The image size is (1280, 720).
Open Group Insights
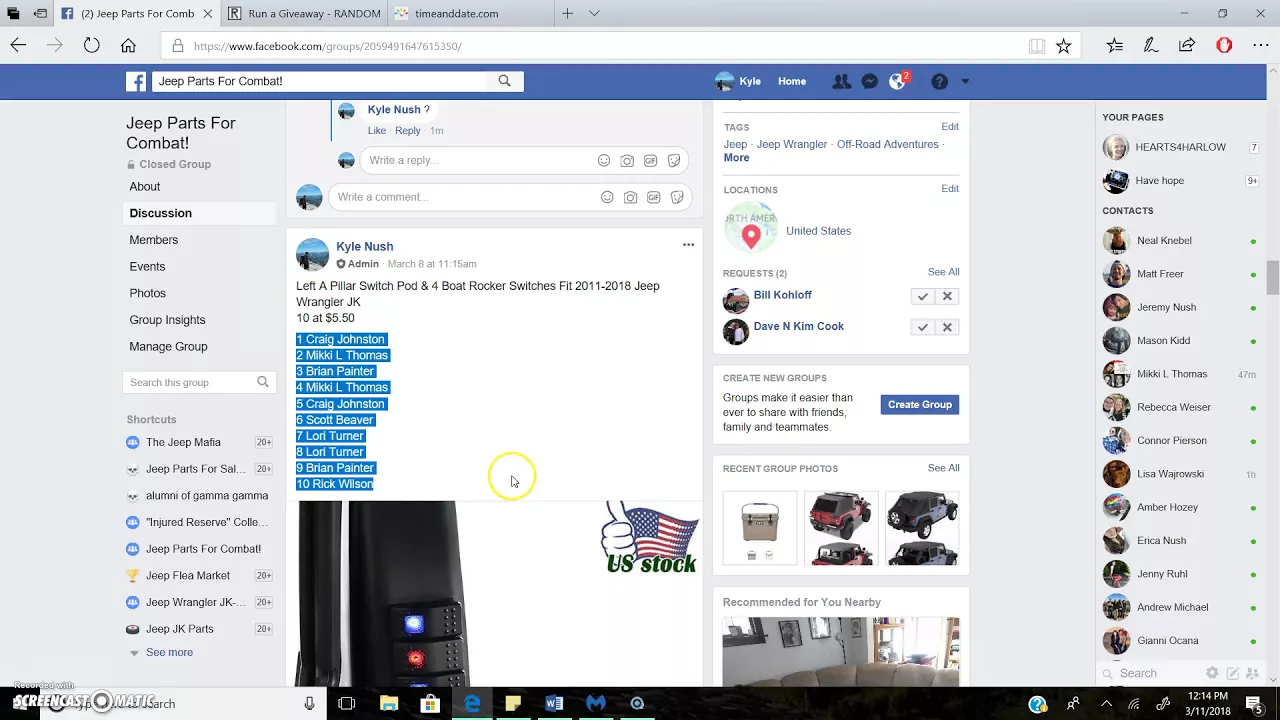[167, 320]
